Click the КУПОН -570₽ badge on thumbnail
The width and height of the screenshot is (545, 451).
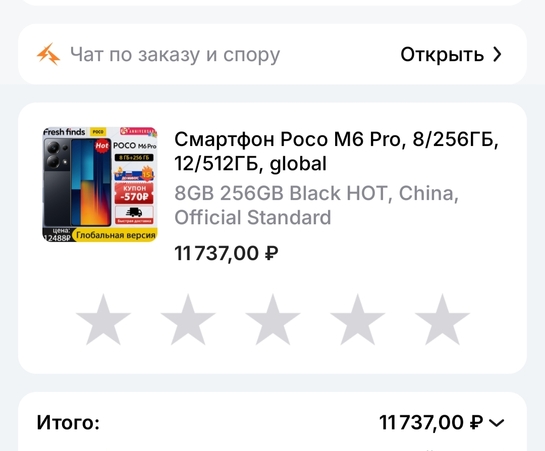point(134,193)
